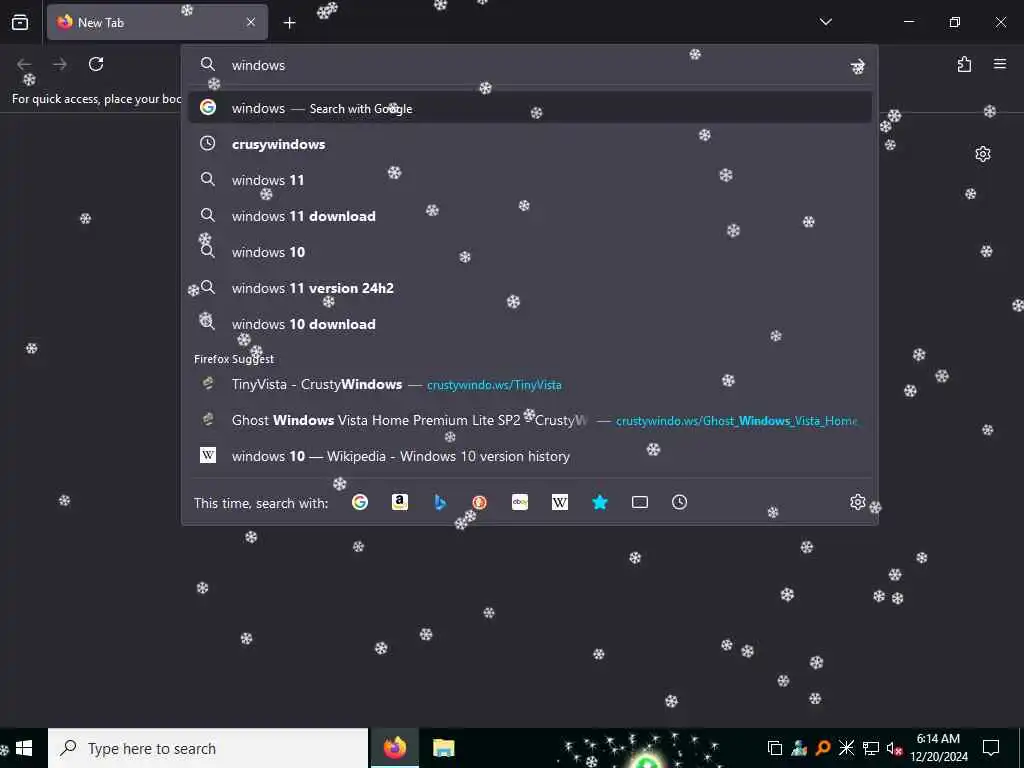Reload the current page
Viewport: 1024px width, 768px height.
coord(96,64)
